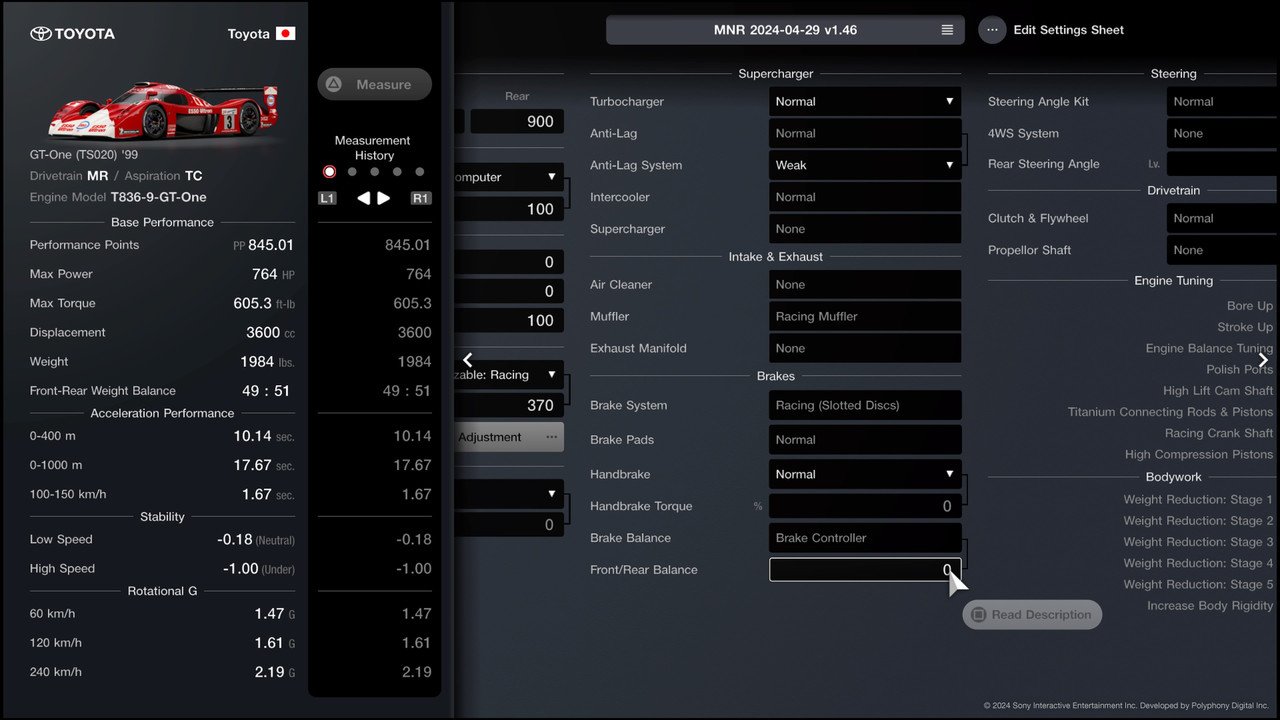Click the Measure button
The image size is (1280, 720).
point(375,85)
